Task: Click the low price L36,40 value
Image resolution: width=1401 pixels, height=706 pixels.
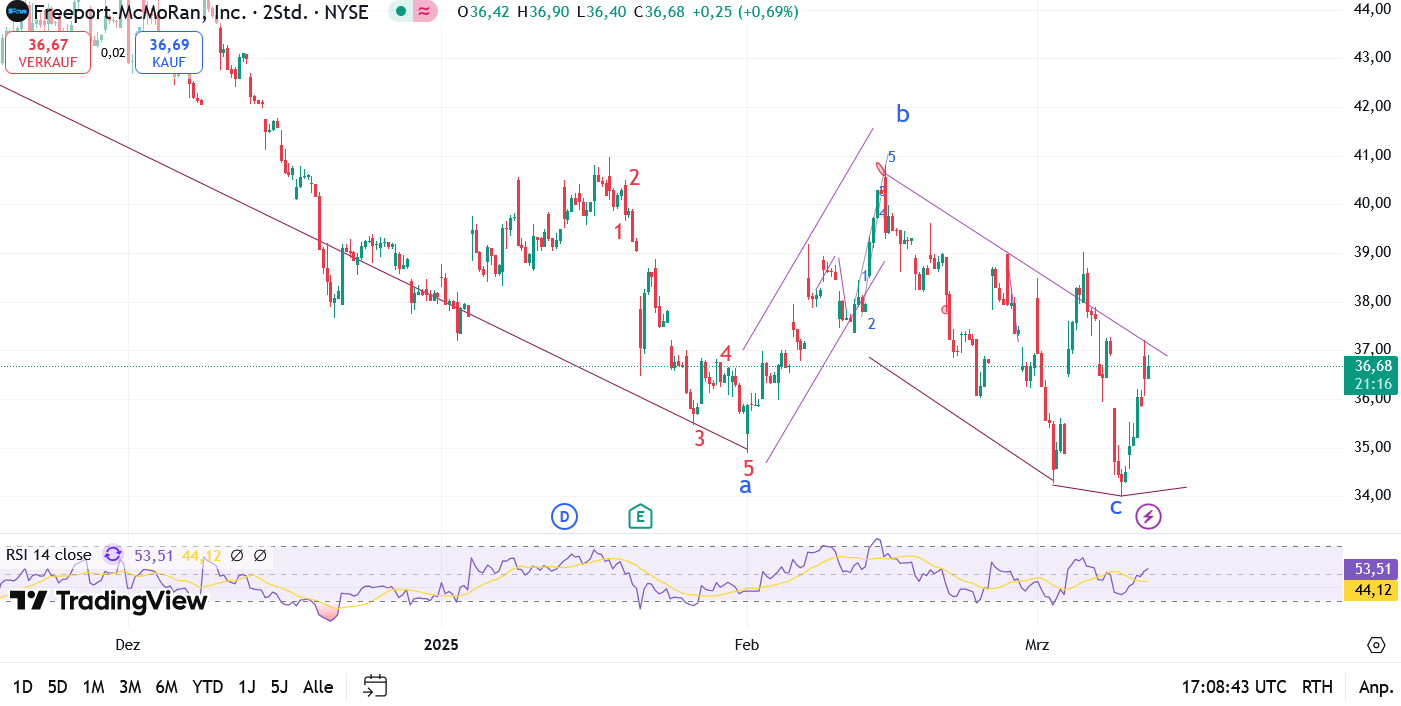Action: (601, 12)
